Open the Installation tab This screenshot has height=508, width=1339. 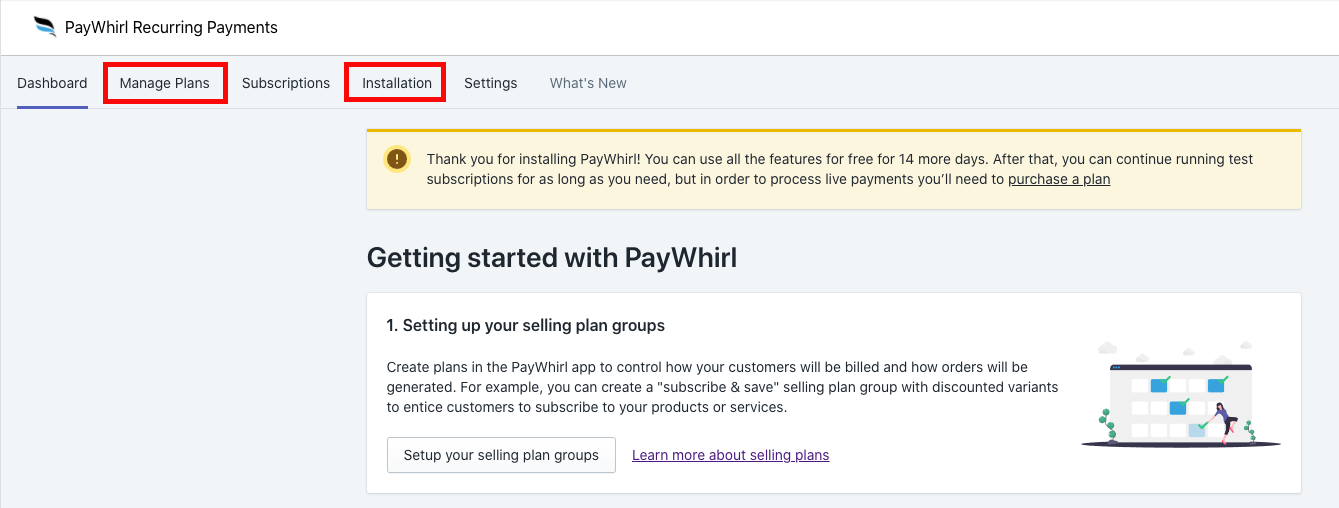click(x=397, y=83)
